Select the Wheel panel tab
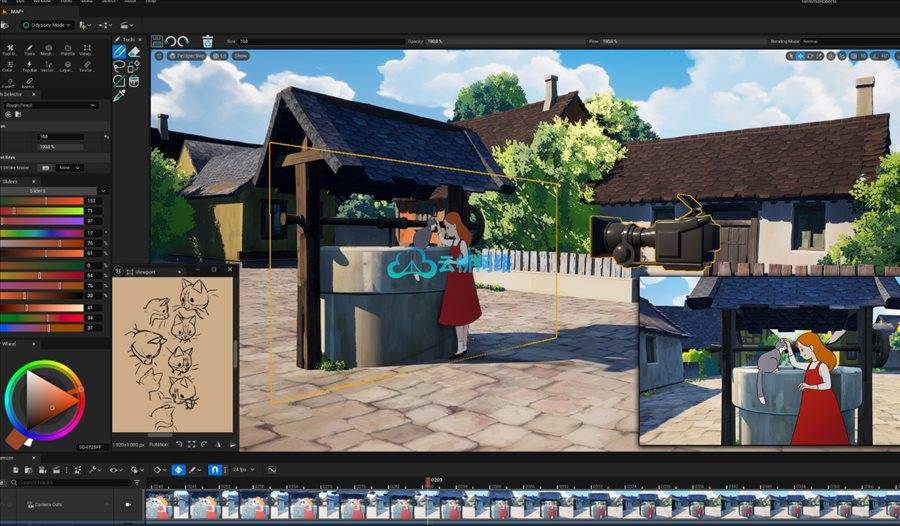The image size is (900, 526). pyautogui.click(x=9, y=344)
